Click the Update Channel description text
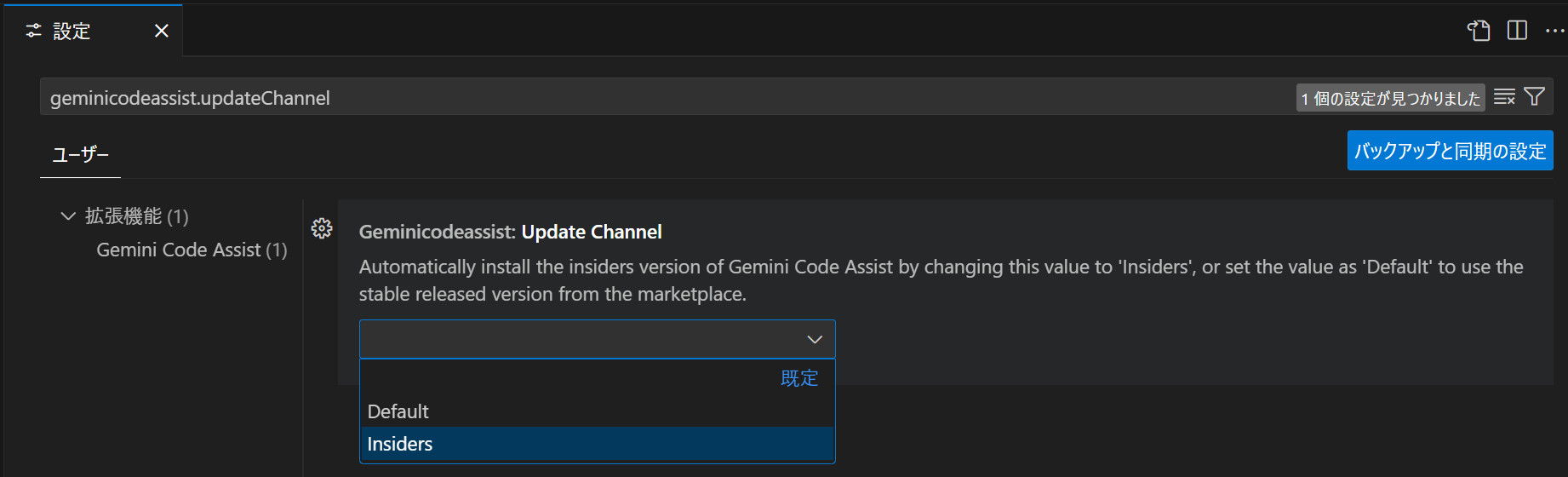Screen dimensions: 1568x477 coord(941,280)
